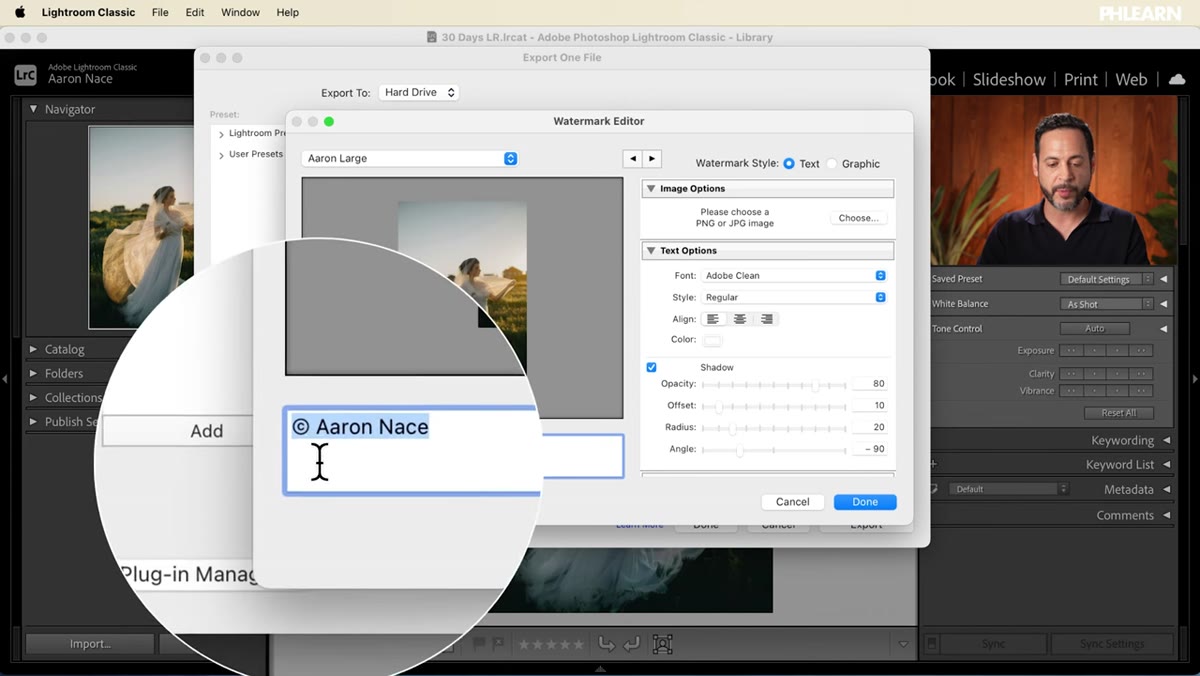Toggle the Shadow checkbox

pyautogui.click(x=652, y=367)
